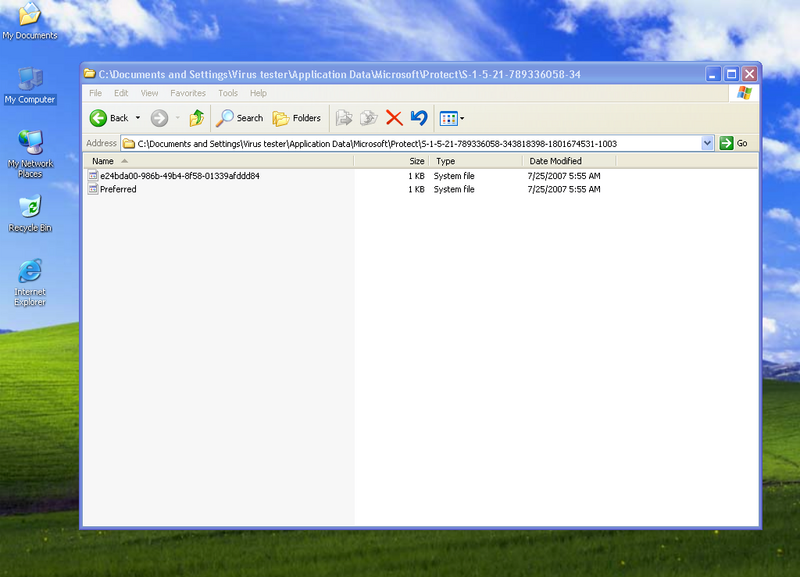The width and height of the screenshot is (800, 577).
Task: Click the Copy To toolbar icon
Action: point(368,118)
